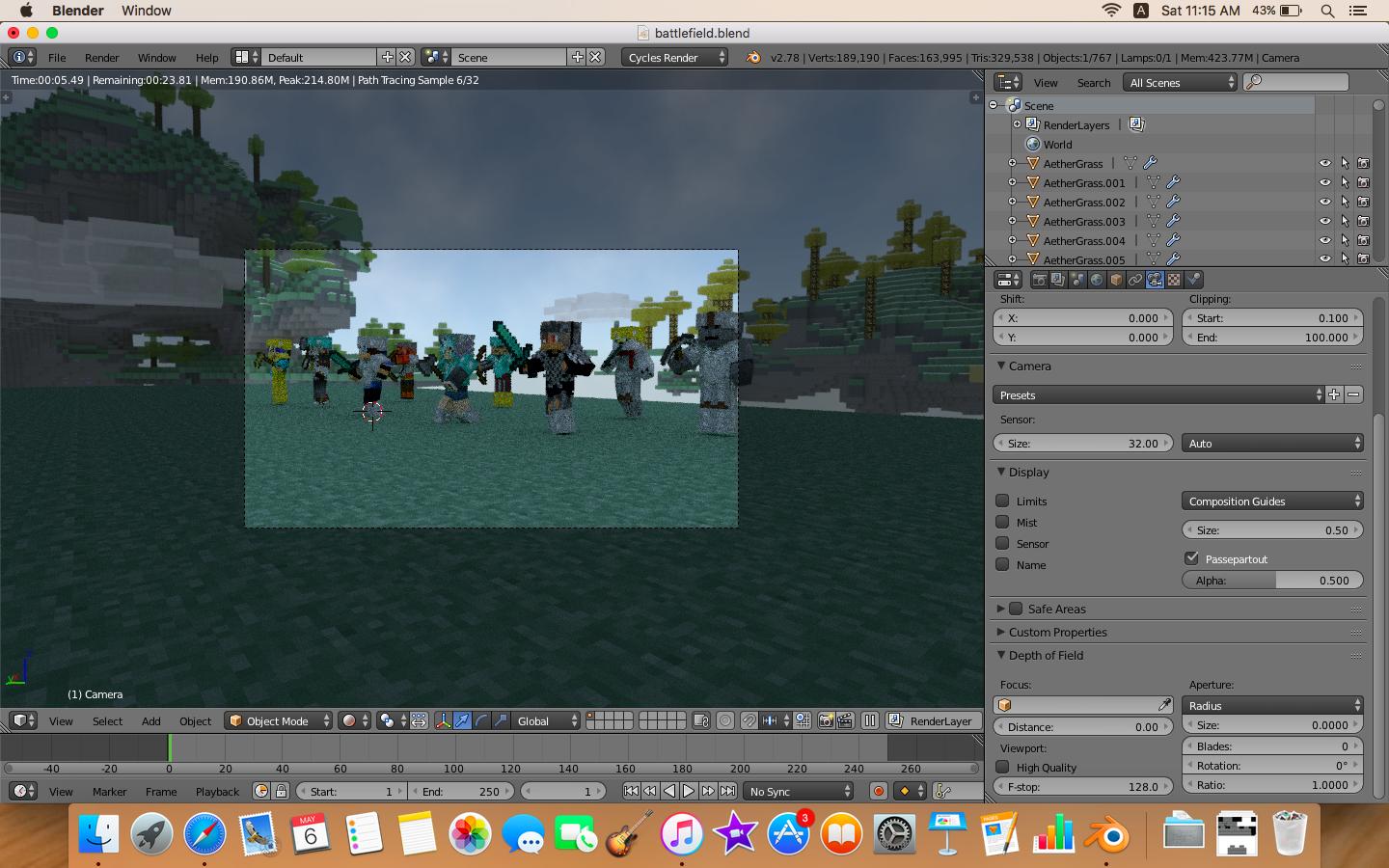
Task: Open the Object Constraints properties tab
Action: tap(1135, 280)
